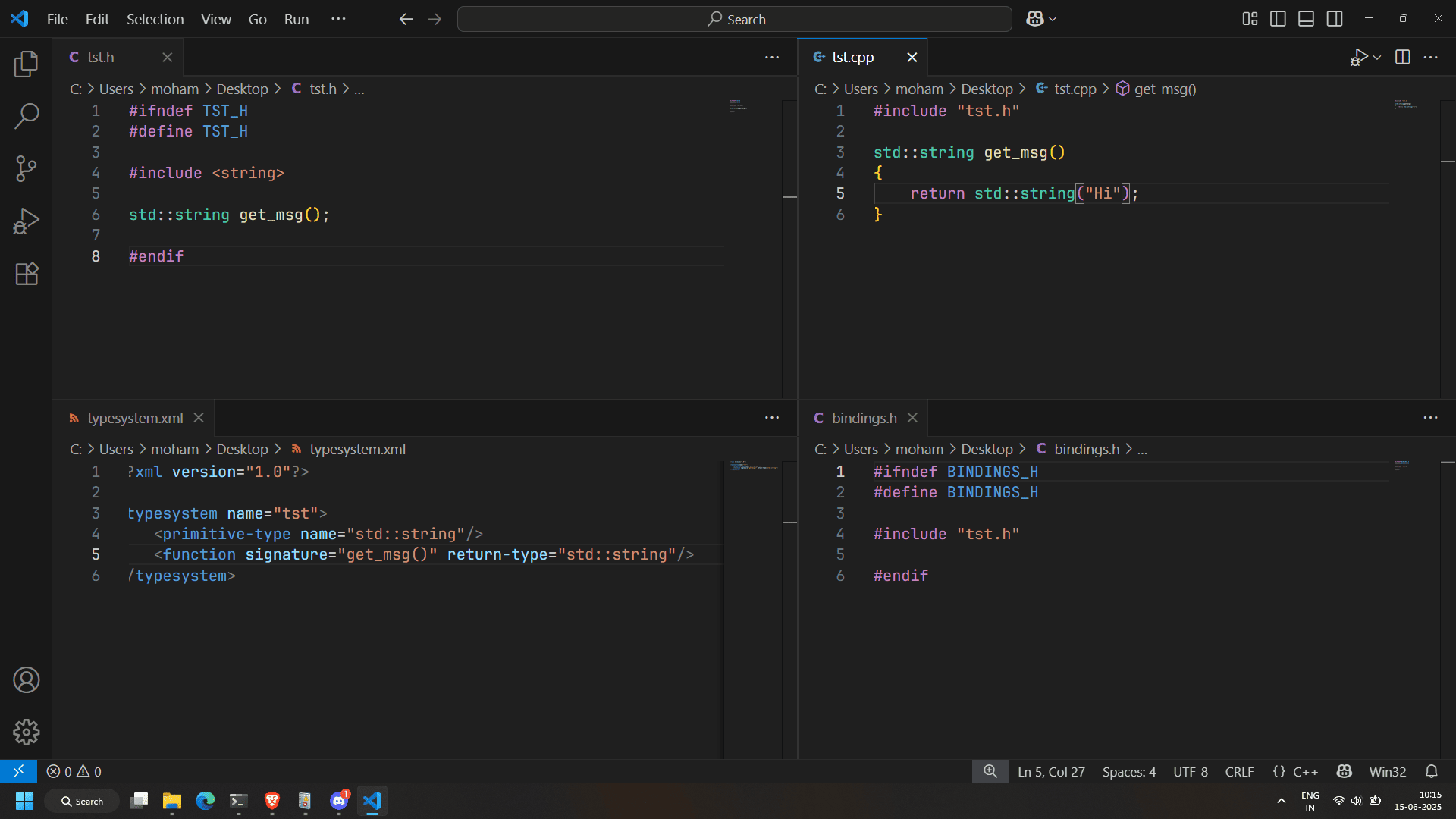1456x819 pixels.
Task: Open the Copilot chat icon in title bar
Action: pyautogui.click(x=1035, y=19)
